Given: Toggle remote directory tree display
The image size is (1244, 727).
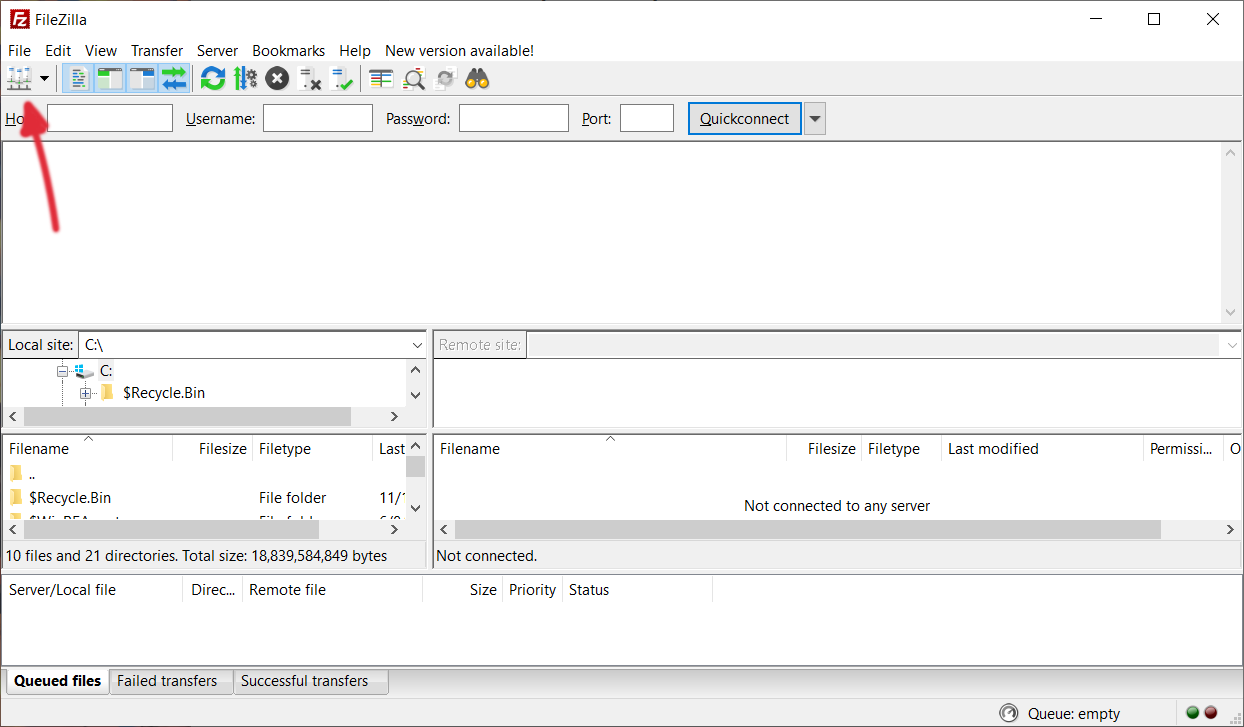Looking at the screenshot, I should coord(142,78).
